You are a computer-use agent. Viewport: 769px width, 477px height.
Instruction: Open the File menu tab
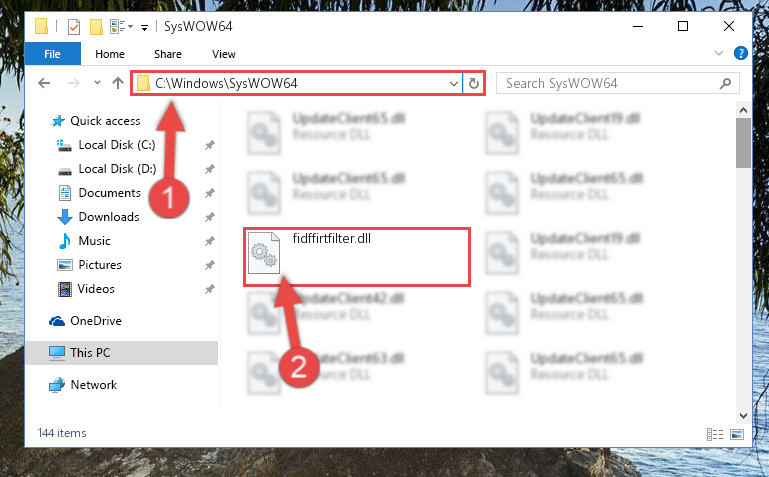coord(52,53)
